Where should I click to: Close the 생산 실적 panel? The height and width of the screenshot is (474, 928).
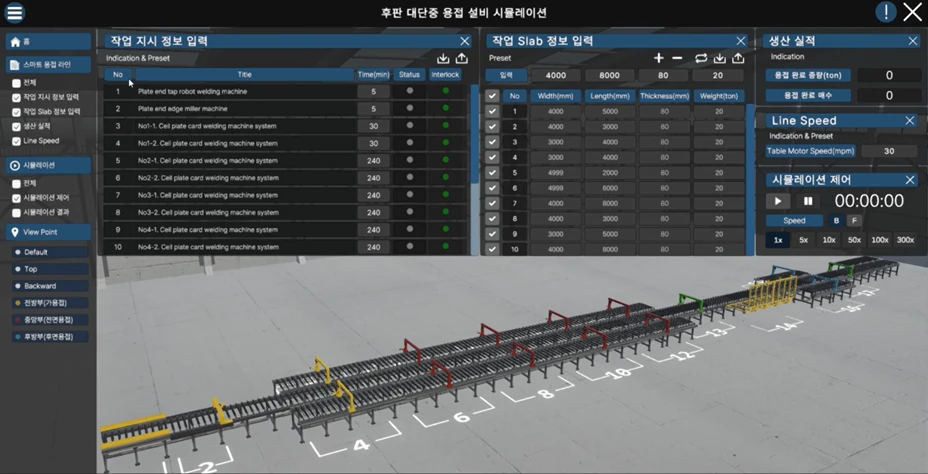(x=913, y=41)
